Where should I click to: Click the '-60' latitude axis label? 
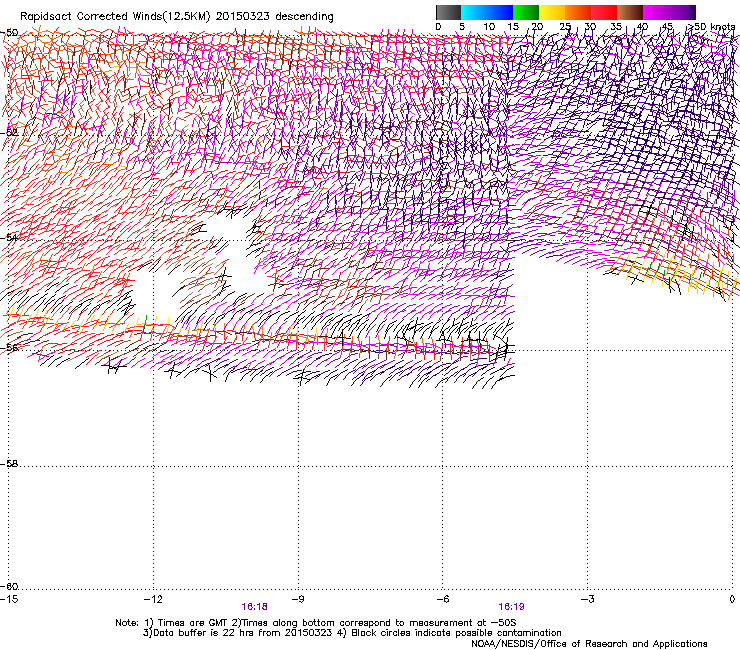[x=9, y=587]
